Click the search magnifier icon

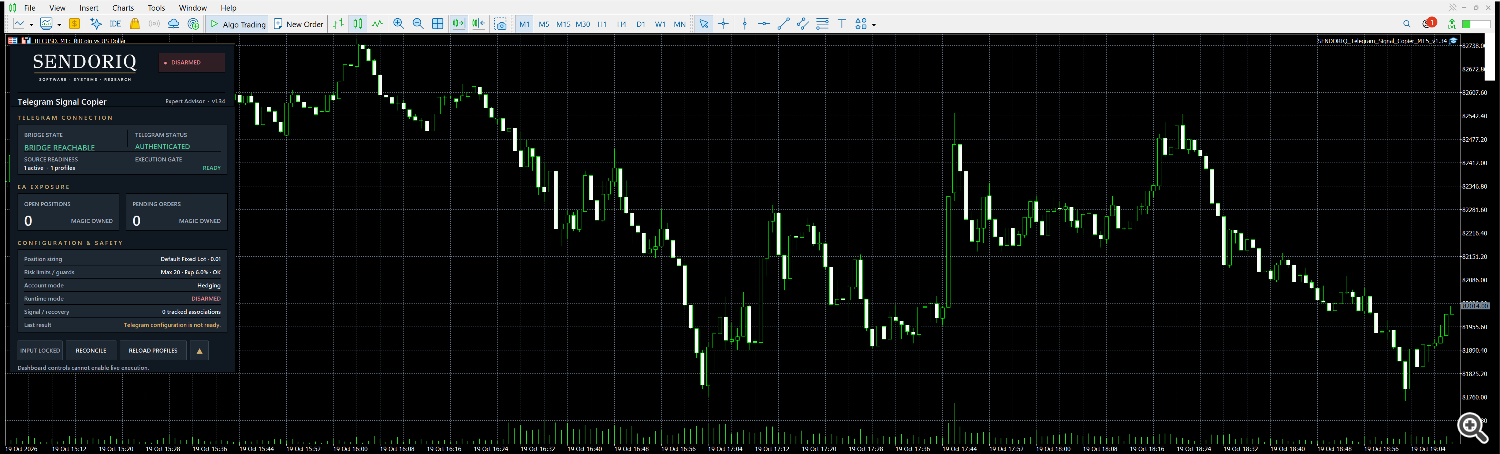point(1408,23)
